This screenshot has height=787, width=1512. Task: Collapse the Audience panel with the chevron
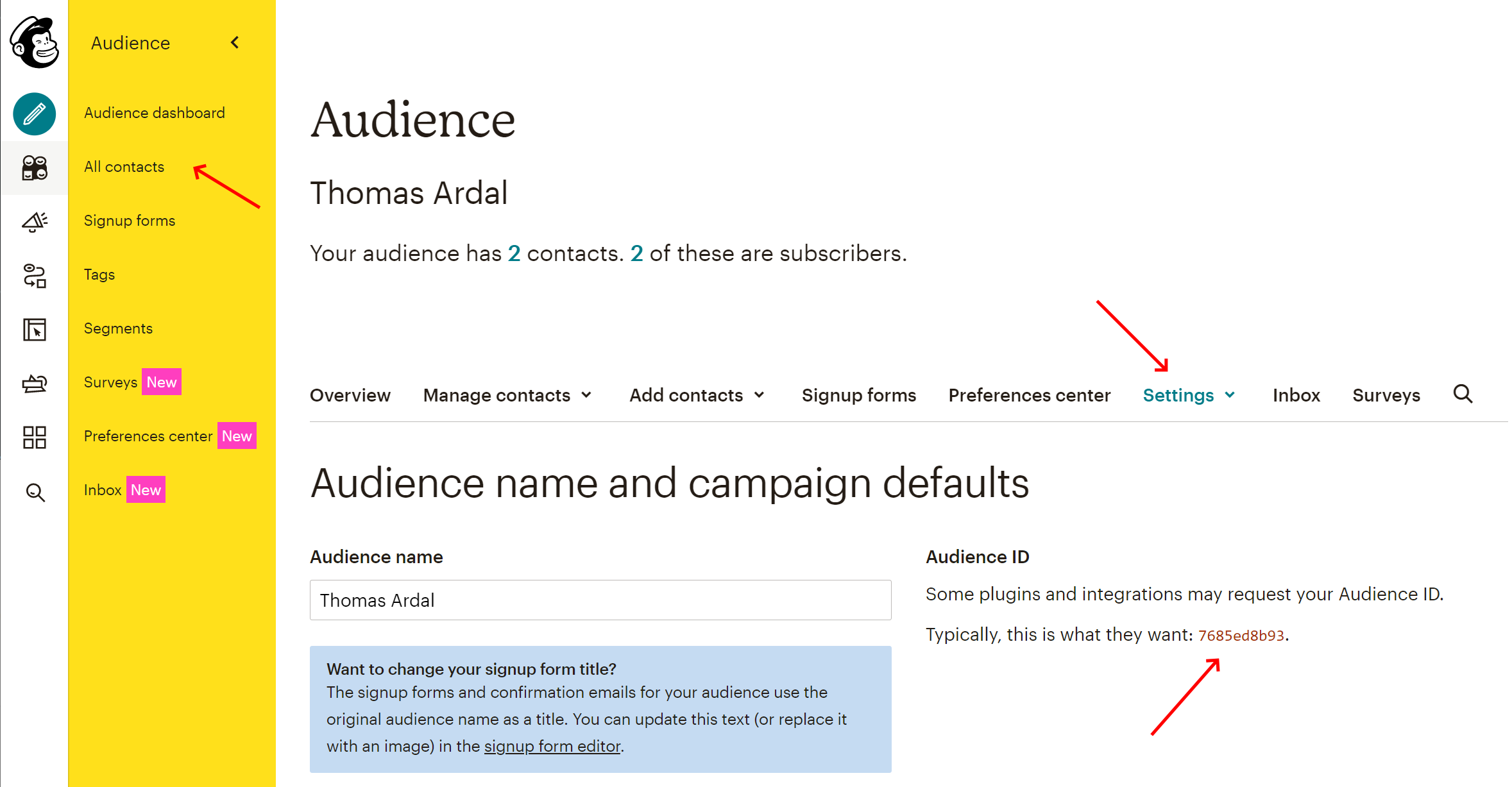point(235,42)
